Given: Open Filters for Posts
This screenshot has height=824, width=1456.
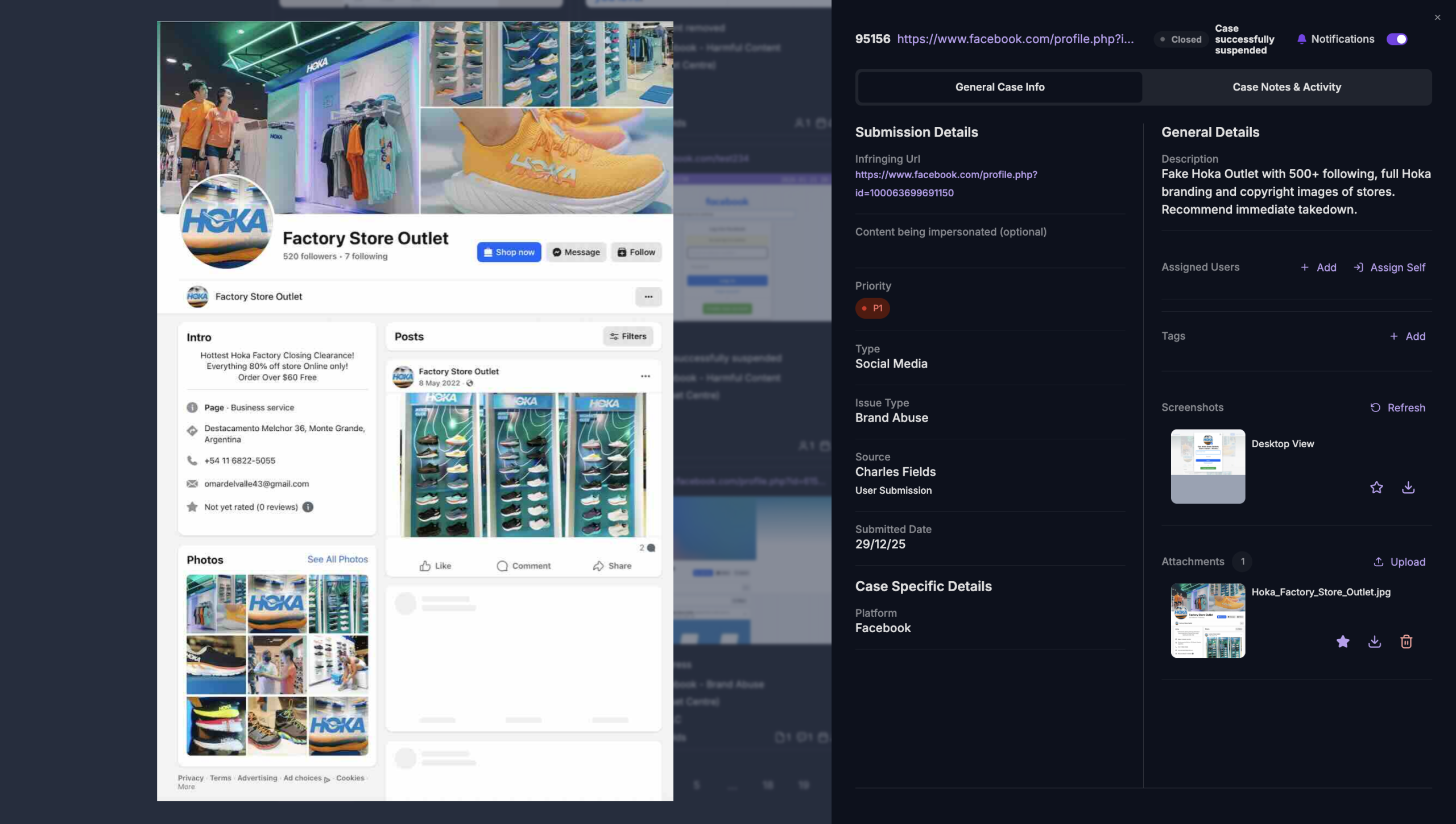Looking at the screenshot, I should click(627, 336).
